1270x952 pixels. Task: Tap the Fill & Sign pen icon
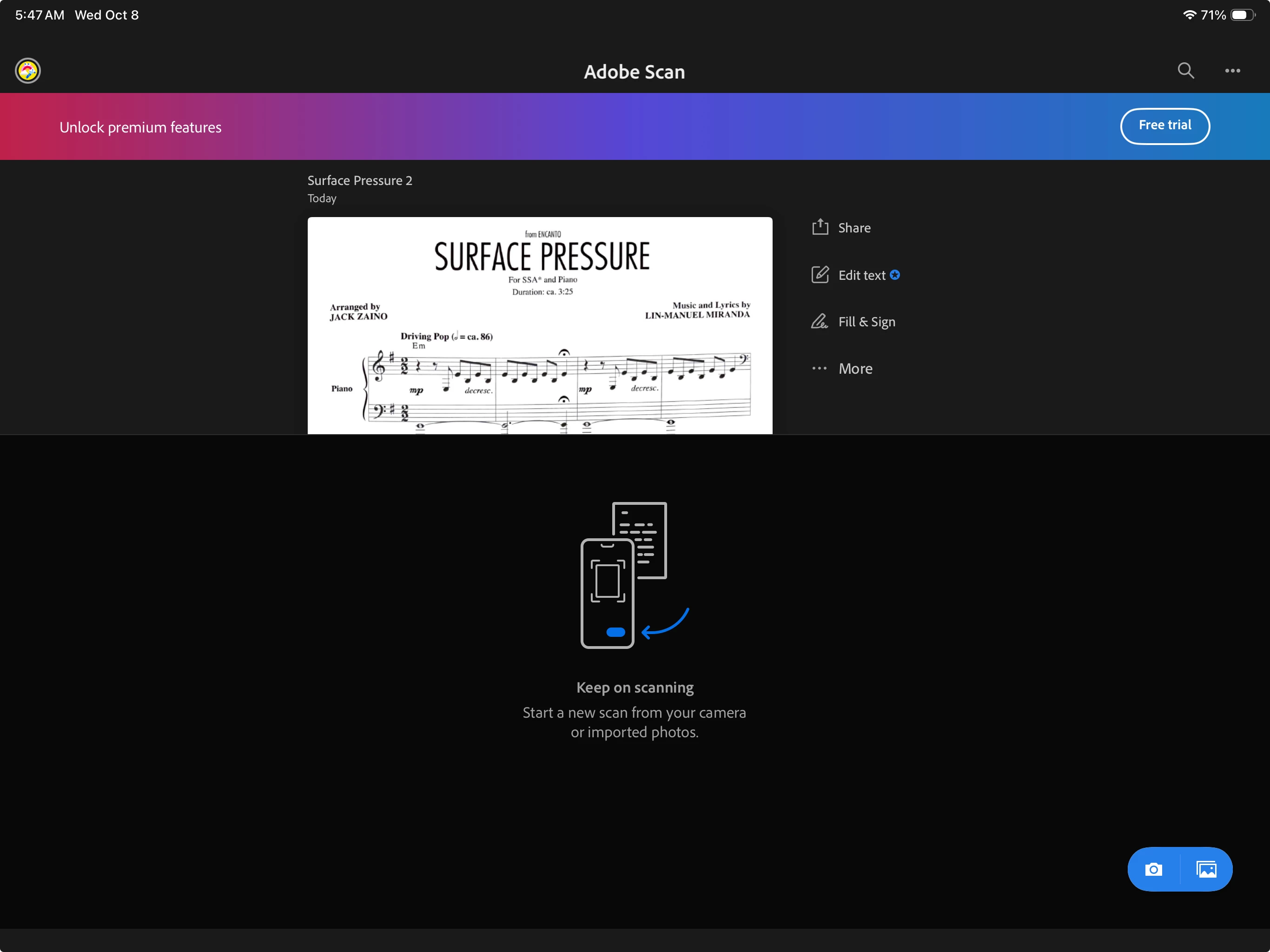point(820,322)
